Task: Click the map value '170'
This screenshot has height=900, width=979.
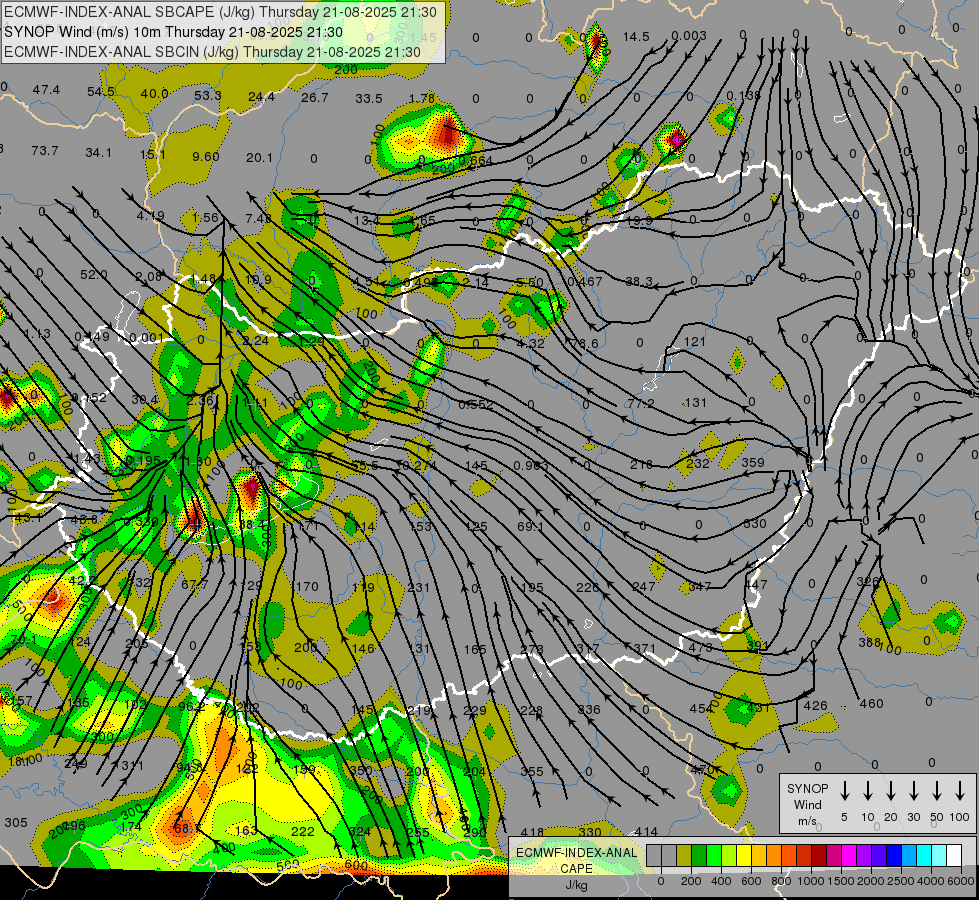Action: coord(307,586)
